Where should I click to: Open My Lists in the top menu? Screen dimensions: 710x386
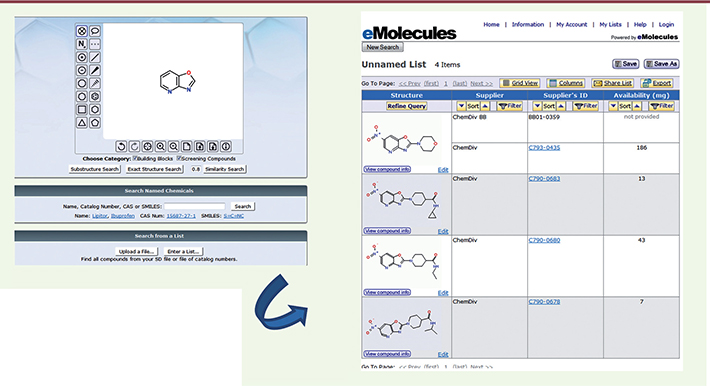pos(610,24)
